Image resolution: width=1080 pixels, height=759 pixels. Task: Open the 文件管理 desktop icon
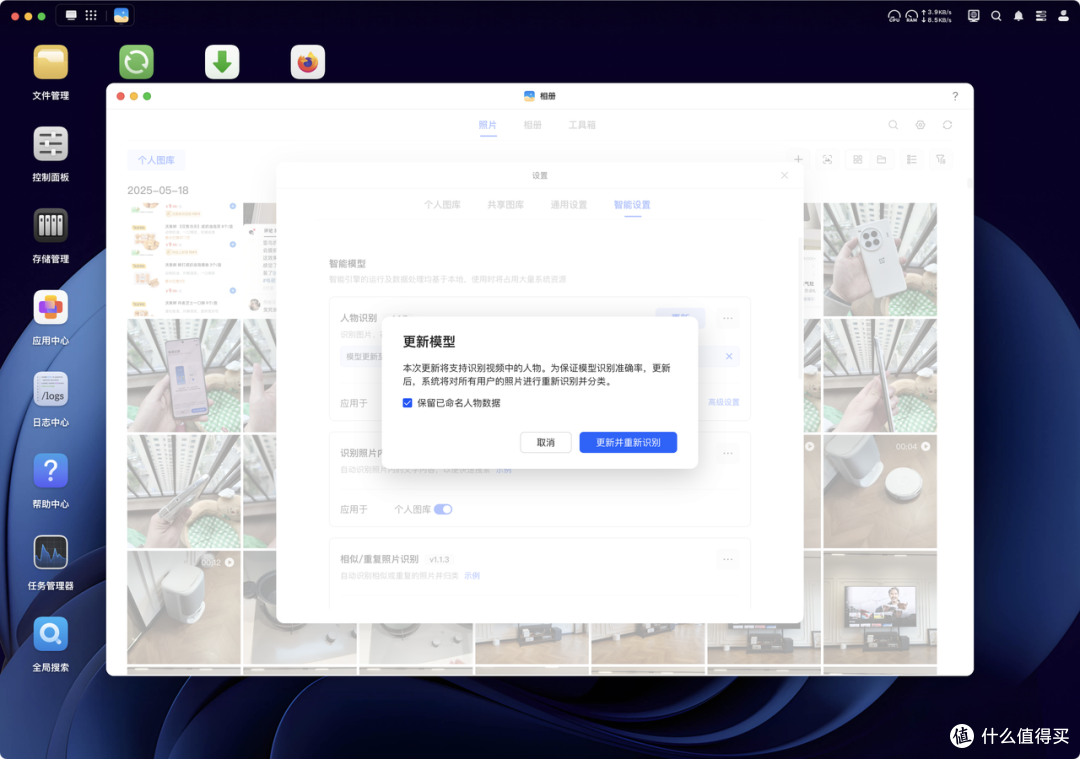point(50,63)
